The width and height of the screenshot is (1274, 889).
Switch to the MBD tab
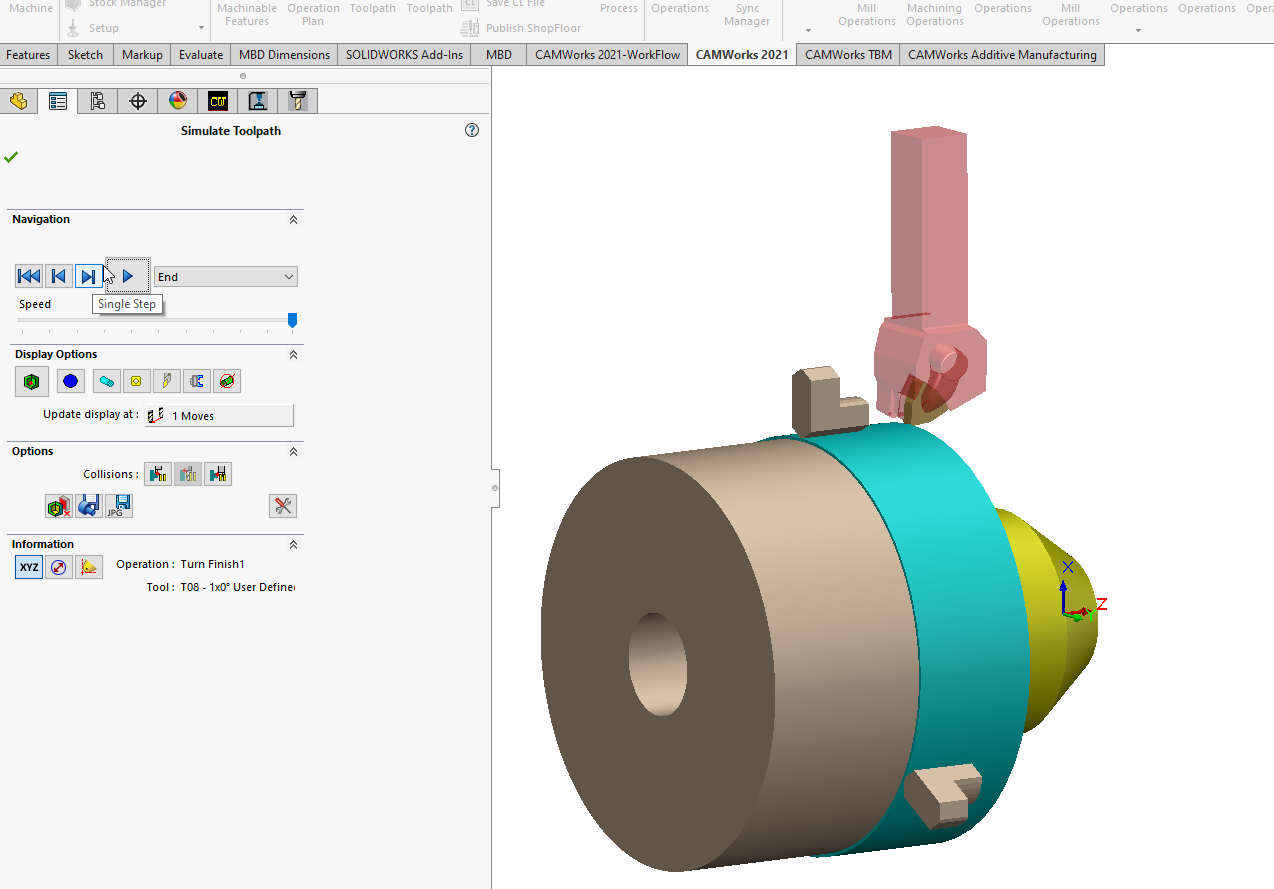pos(499,55)
